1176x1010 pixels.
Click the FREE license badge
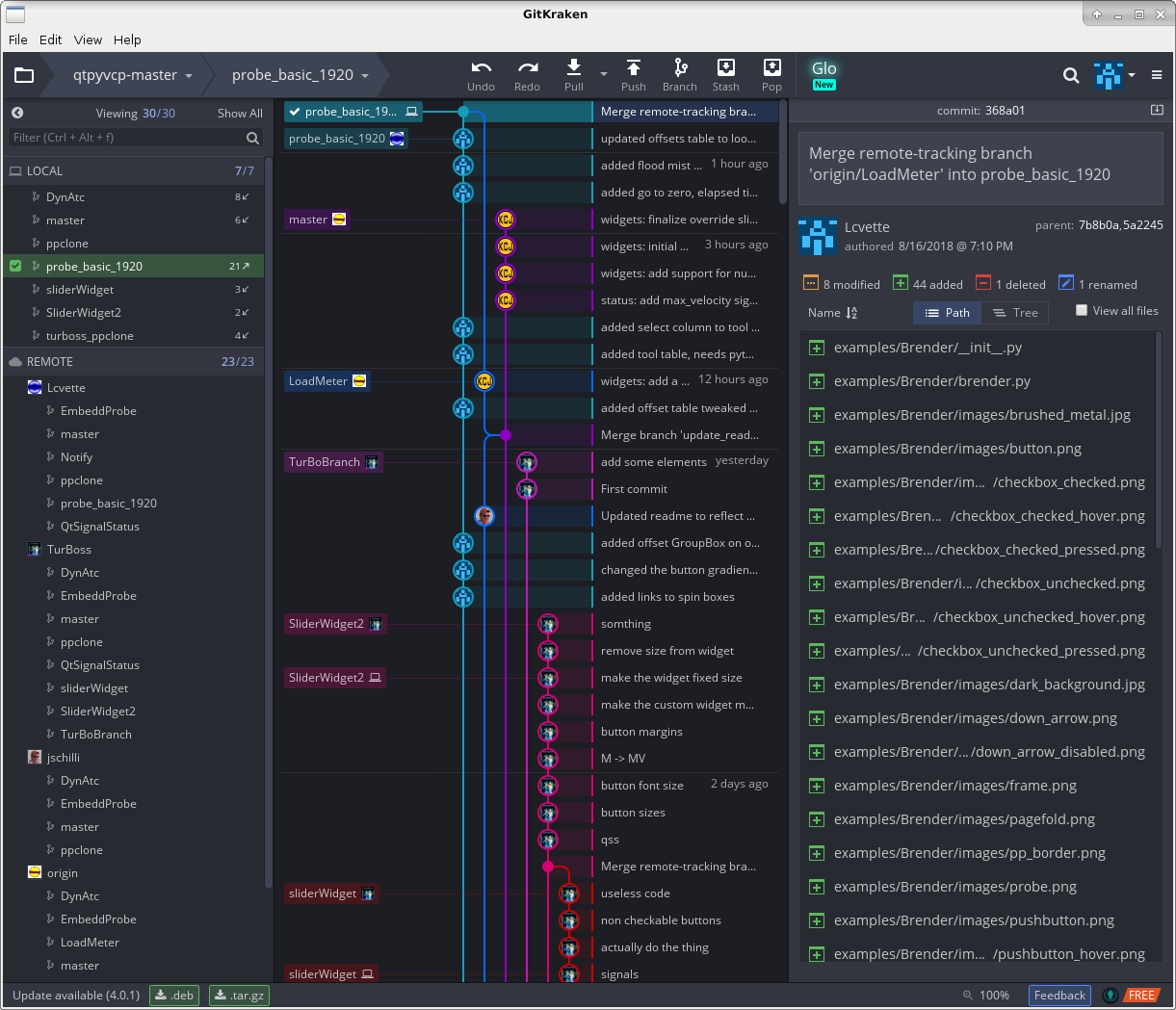tap(1141, 996)
